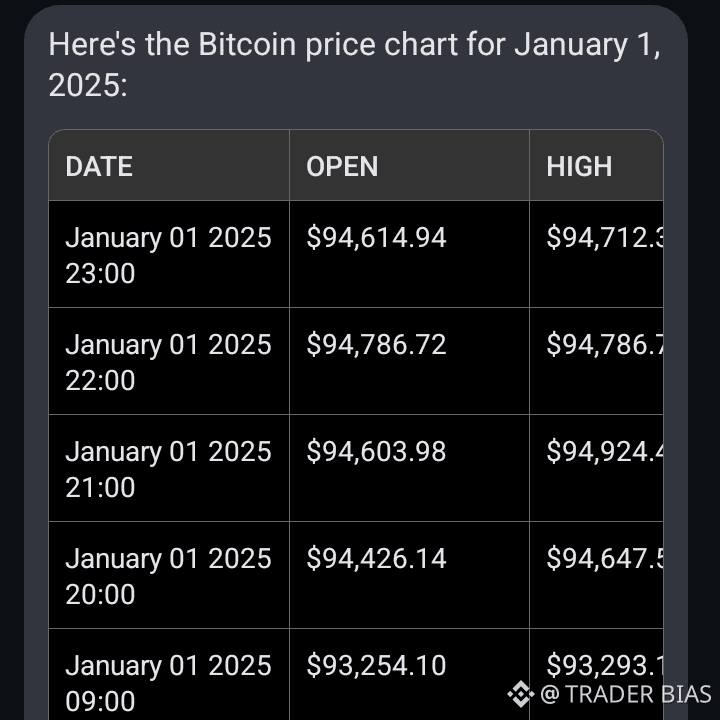Viewport: 720px width, 720px height.
Task: Select the January 01 2025 20:00 date cell
Action: [x=169, y=576]
